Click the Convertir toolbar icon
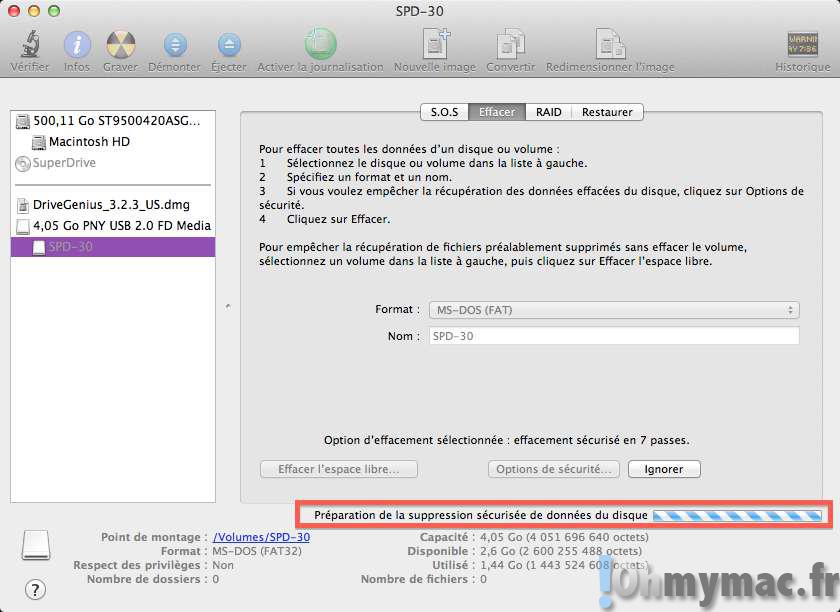 [510, 45]
